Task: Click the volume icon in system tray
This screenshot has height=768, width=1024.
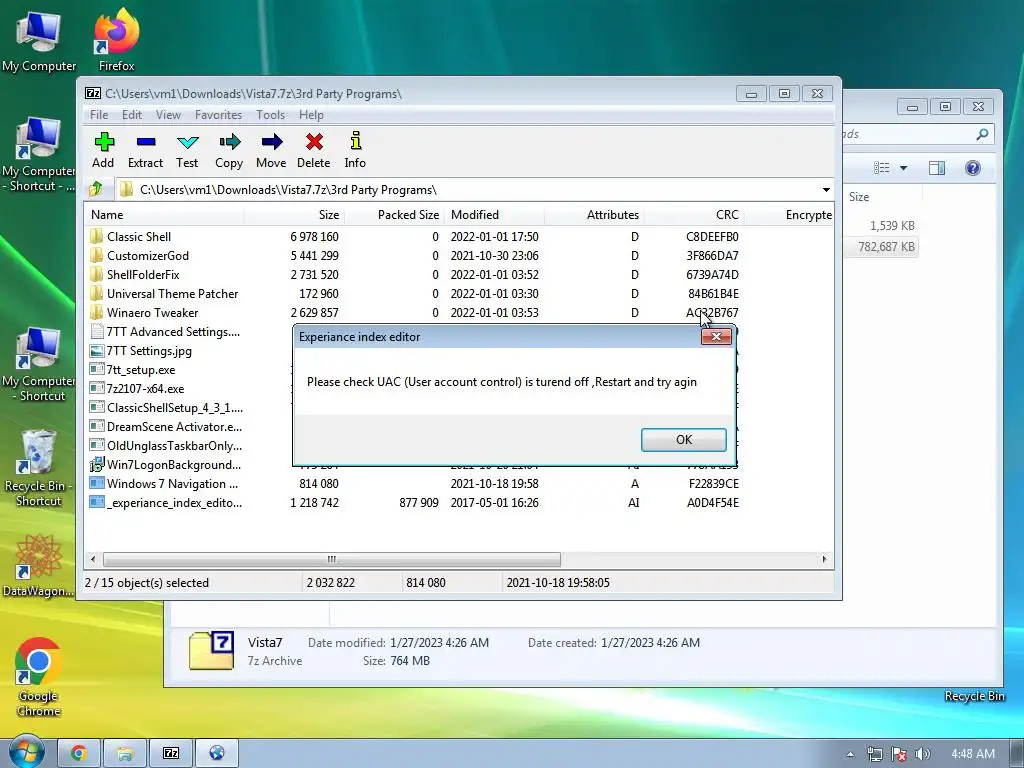Action: click(x=922, y=754)
